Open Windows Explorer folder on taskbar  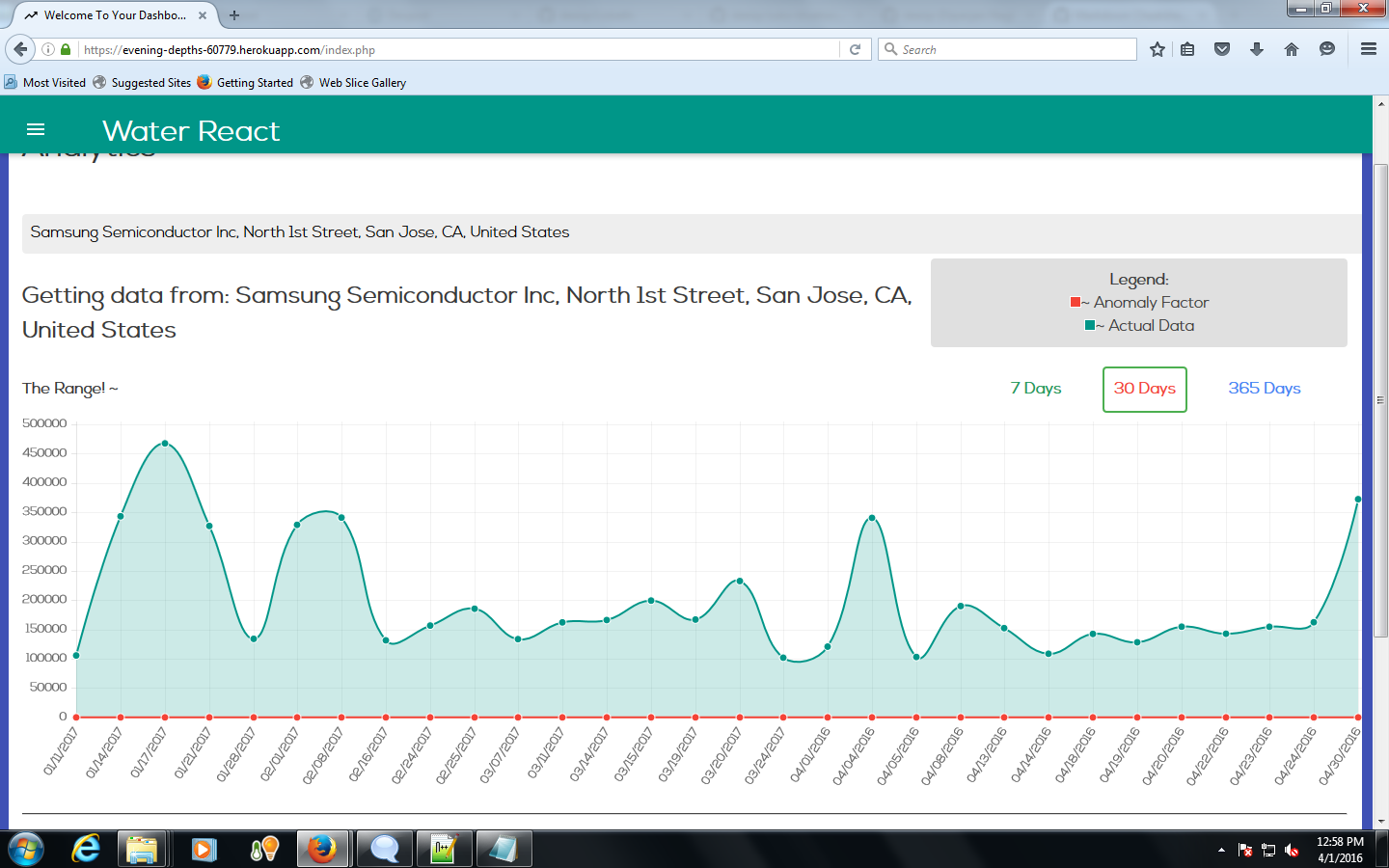click(142, 850)
